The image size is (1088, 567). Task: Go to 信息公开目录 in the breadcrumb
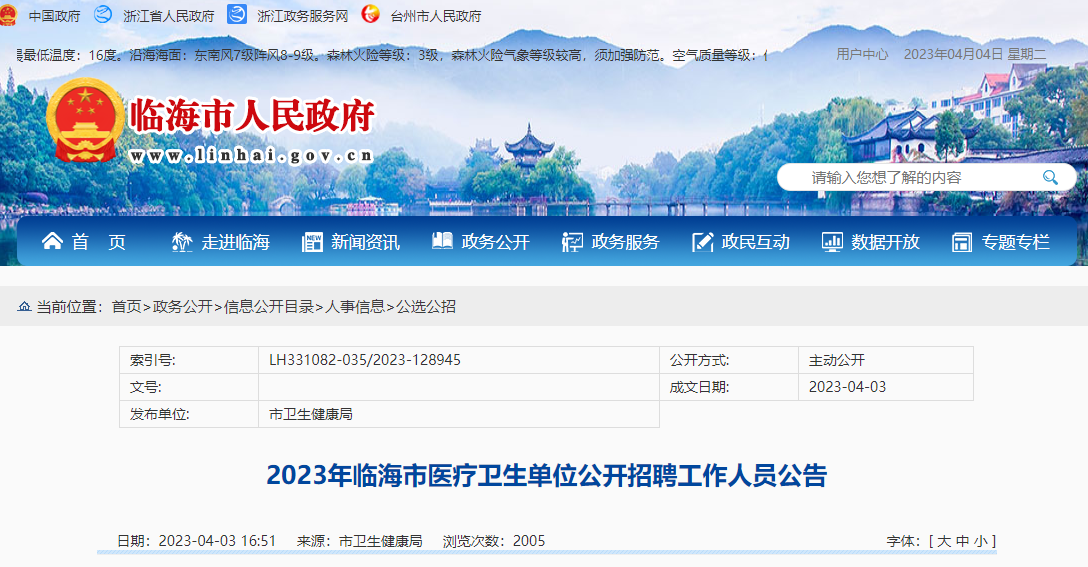[x=269, y=307]
